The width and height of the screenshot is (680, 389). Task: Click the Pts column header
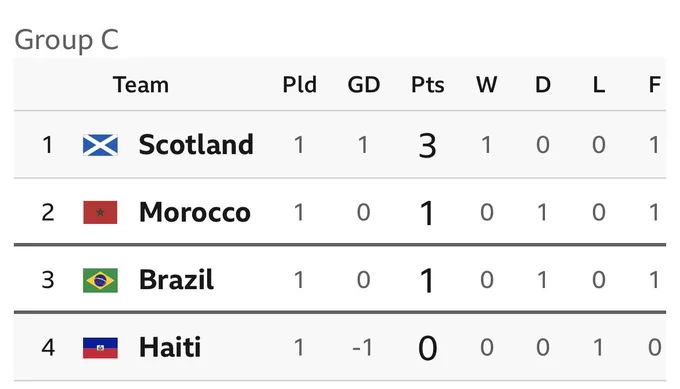point(427,85)
